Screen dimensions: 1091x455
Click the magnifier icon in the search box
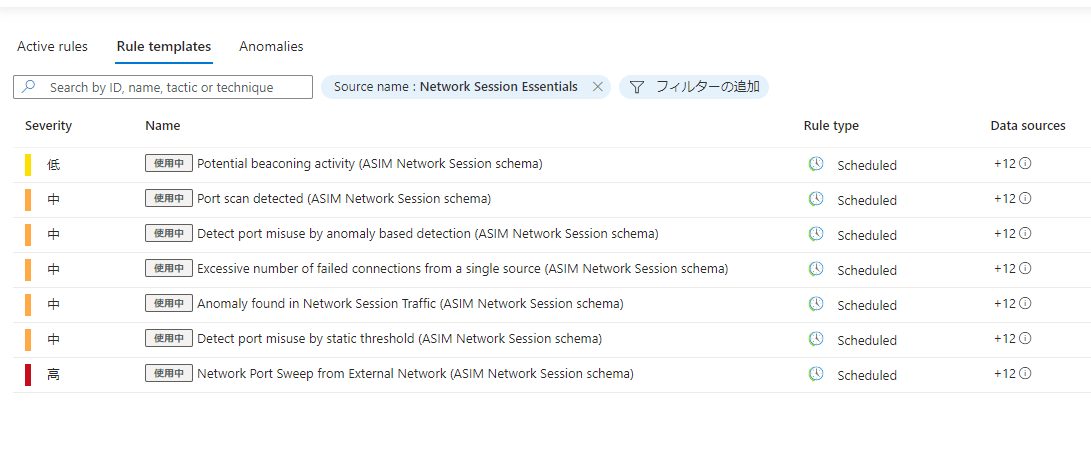[x=29, y=87]
